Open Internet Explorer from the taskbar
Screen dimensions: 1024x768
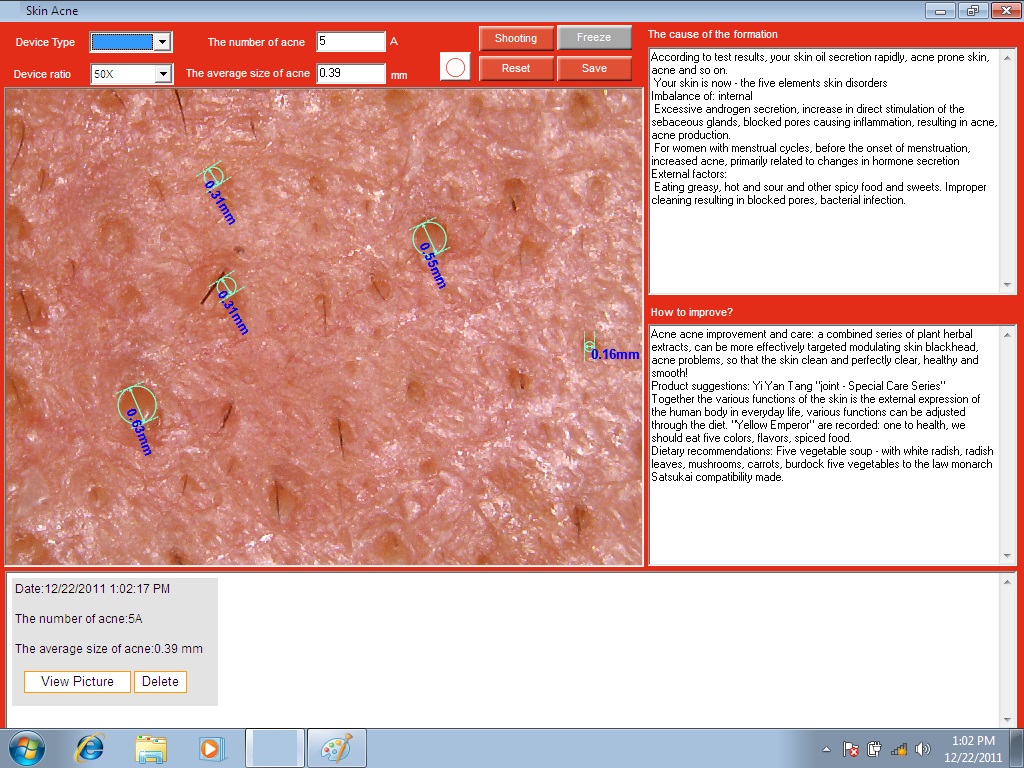point(90,748)
